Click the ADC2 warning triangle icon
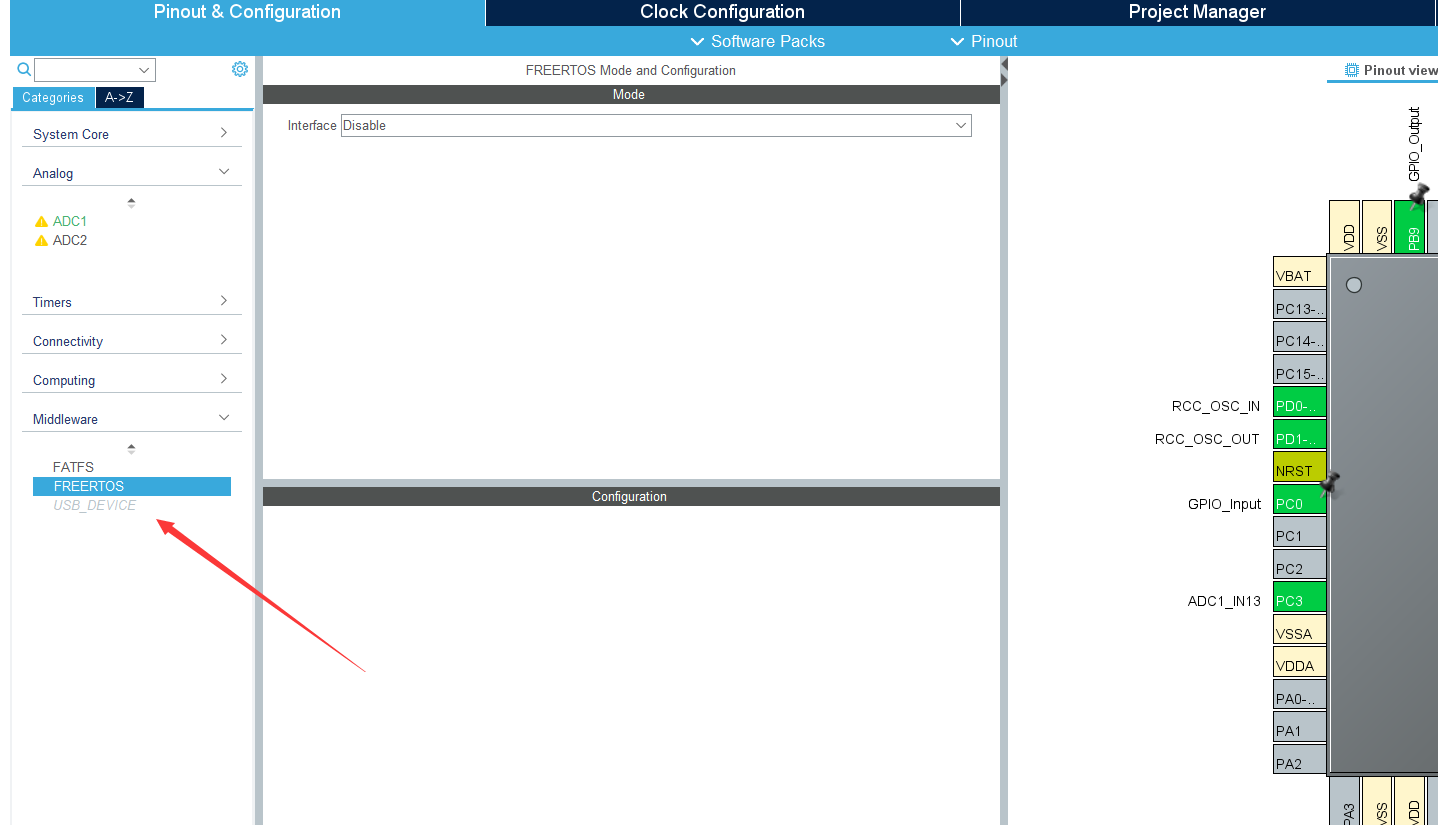This screenshot has width=1438, height=825. coord(41,241)
